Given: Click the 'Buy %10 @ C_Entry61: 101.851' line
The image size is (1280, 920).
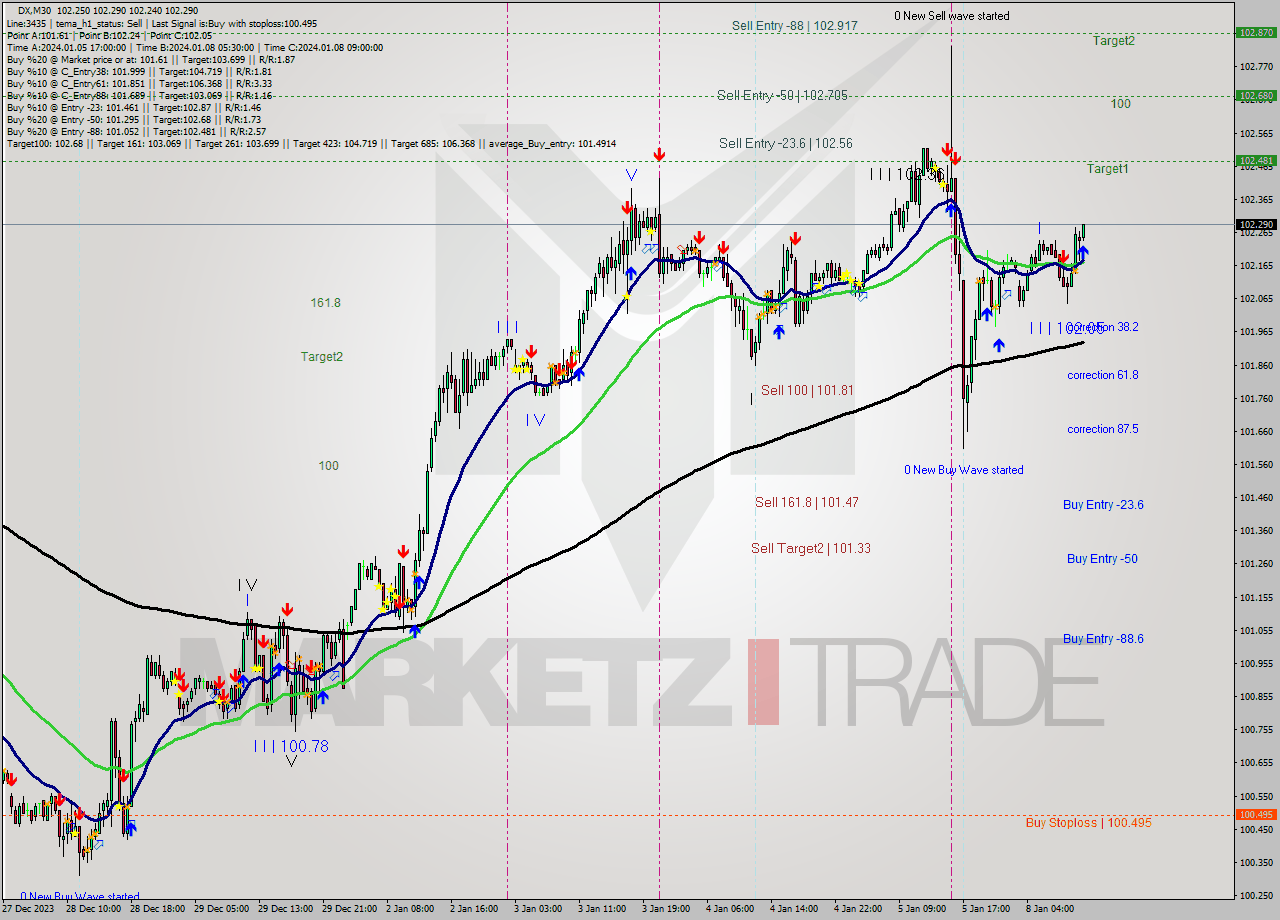Looking at the screenshot, I should 139,83.
